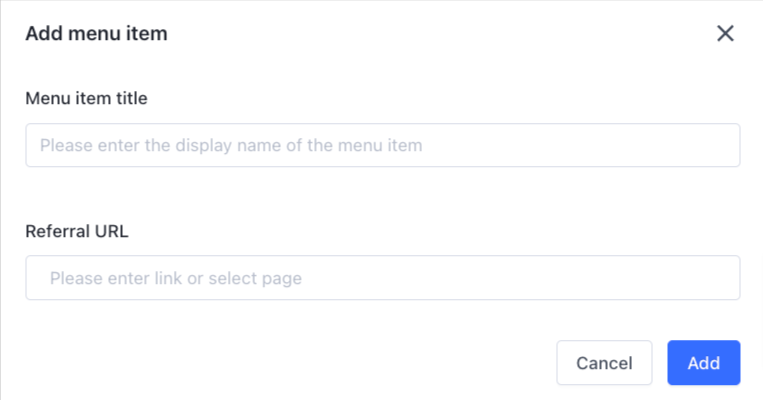Click the Referral URL input field

point(382,278)
